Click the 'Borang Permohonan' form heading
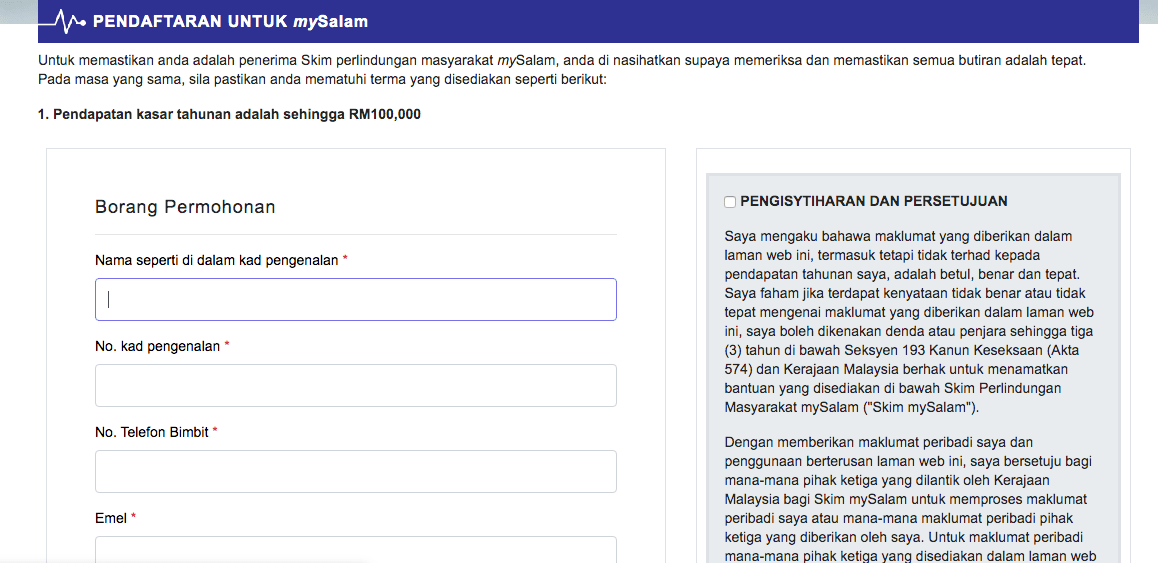Image resolution: width=1158 pixels, height=563 pixels. click(185, 208)
